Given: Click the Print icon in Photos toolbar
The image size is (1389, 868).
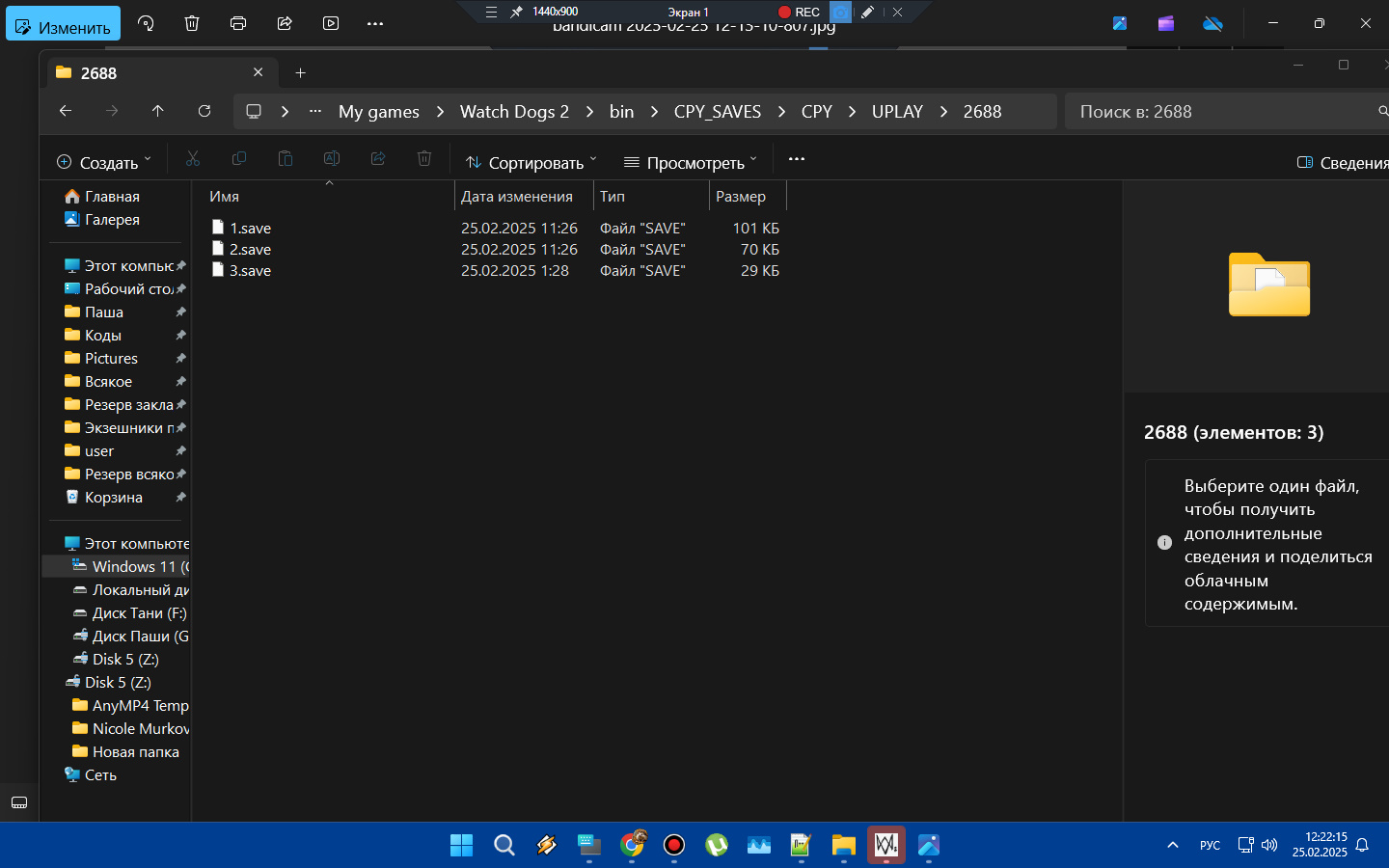Looking at the screenshot, I should [238, 24].
